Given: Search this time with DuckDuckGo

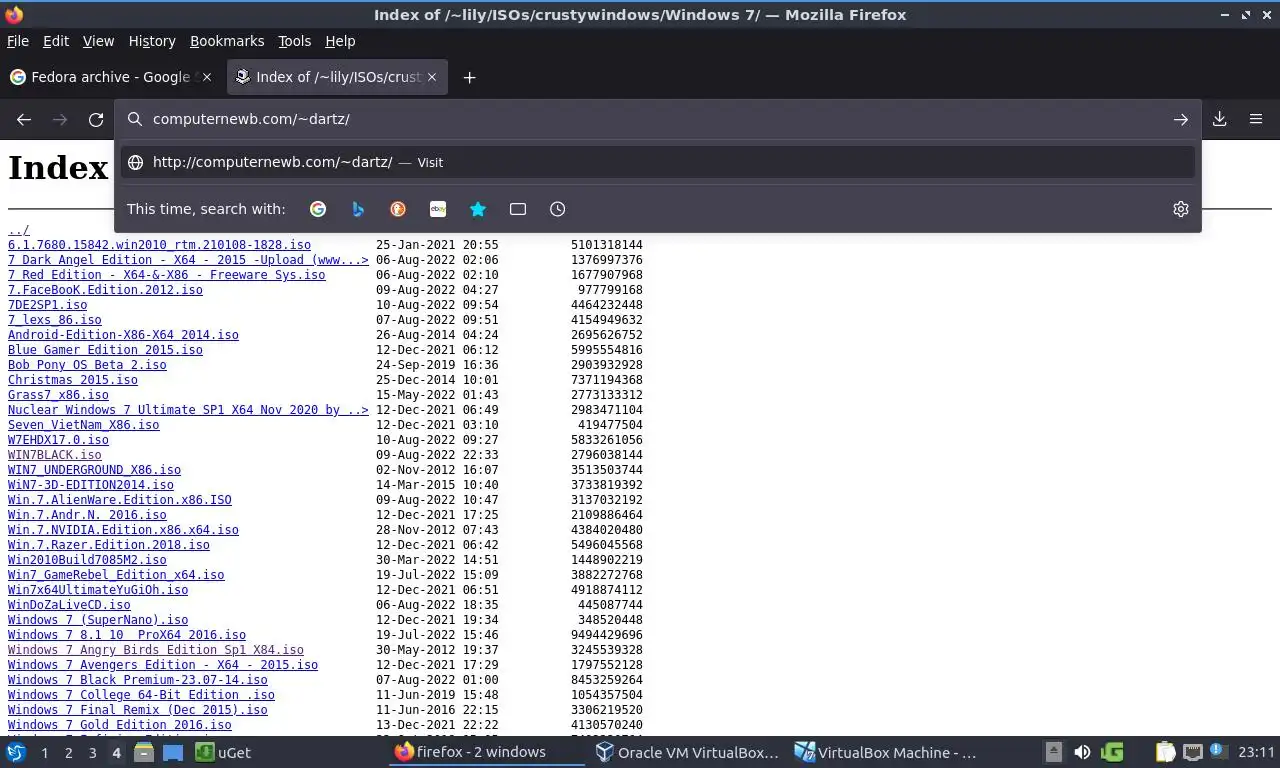Looking at the screenshot, I should (x=398, y=209).
